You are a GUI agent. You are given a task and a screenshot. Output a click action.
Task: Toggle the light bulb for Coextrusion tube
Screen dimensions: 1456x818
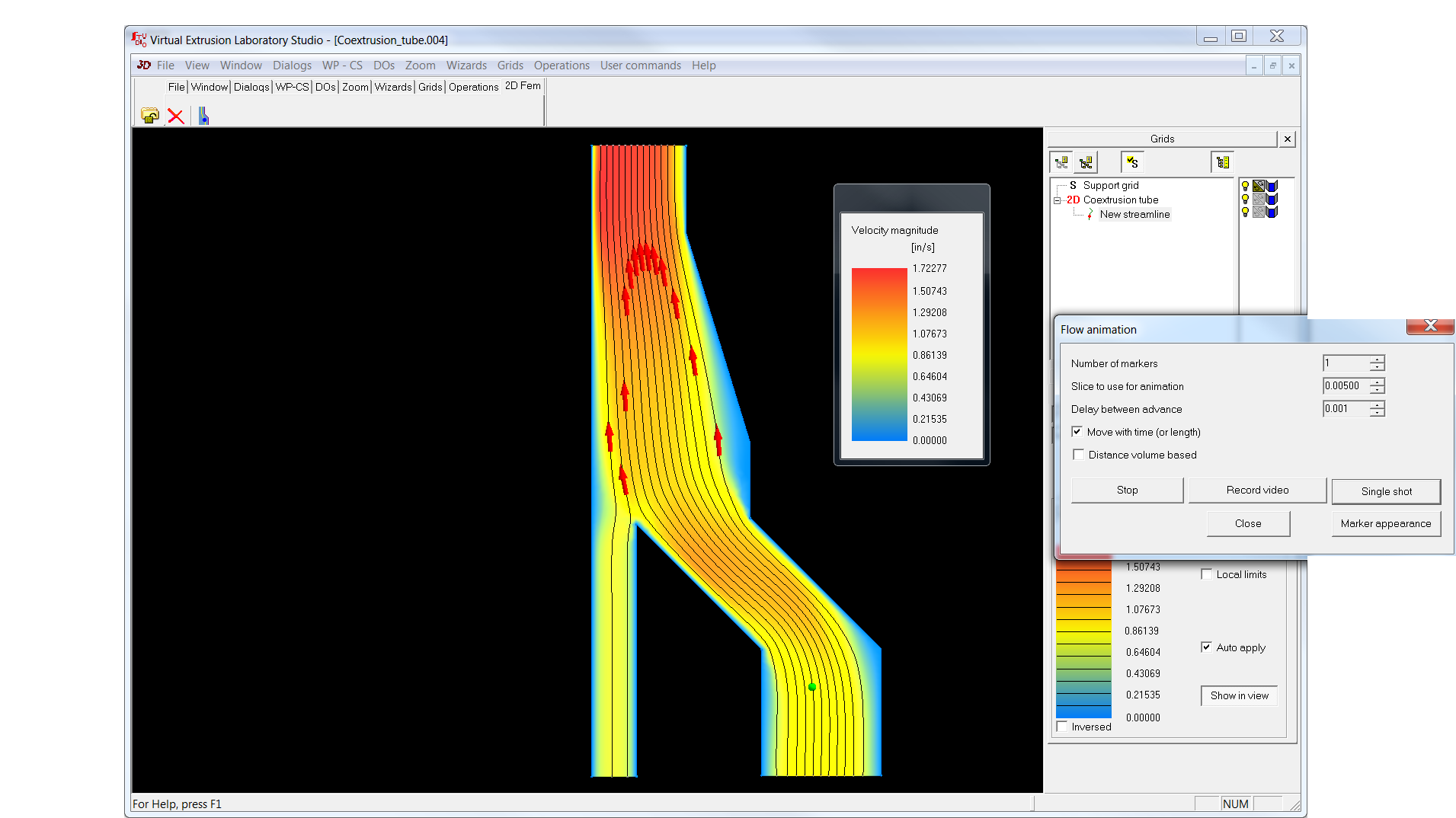pos(1246,200)
